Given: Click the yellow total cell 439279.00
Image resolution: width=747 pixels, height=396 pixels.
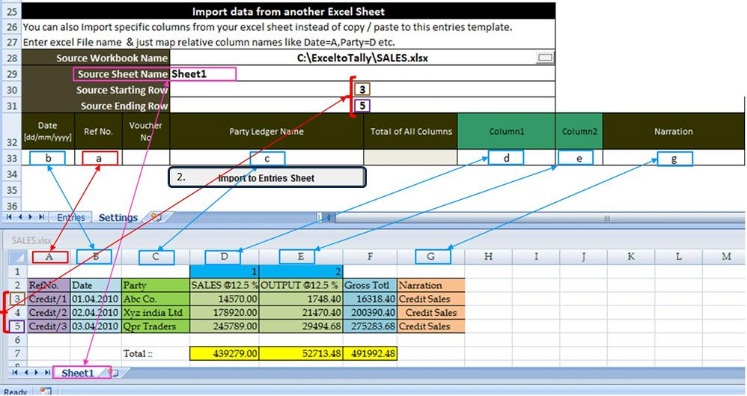Looking at the screenshot, I should [x=224, y=353].
